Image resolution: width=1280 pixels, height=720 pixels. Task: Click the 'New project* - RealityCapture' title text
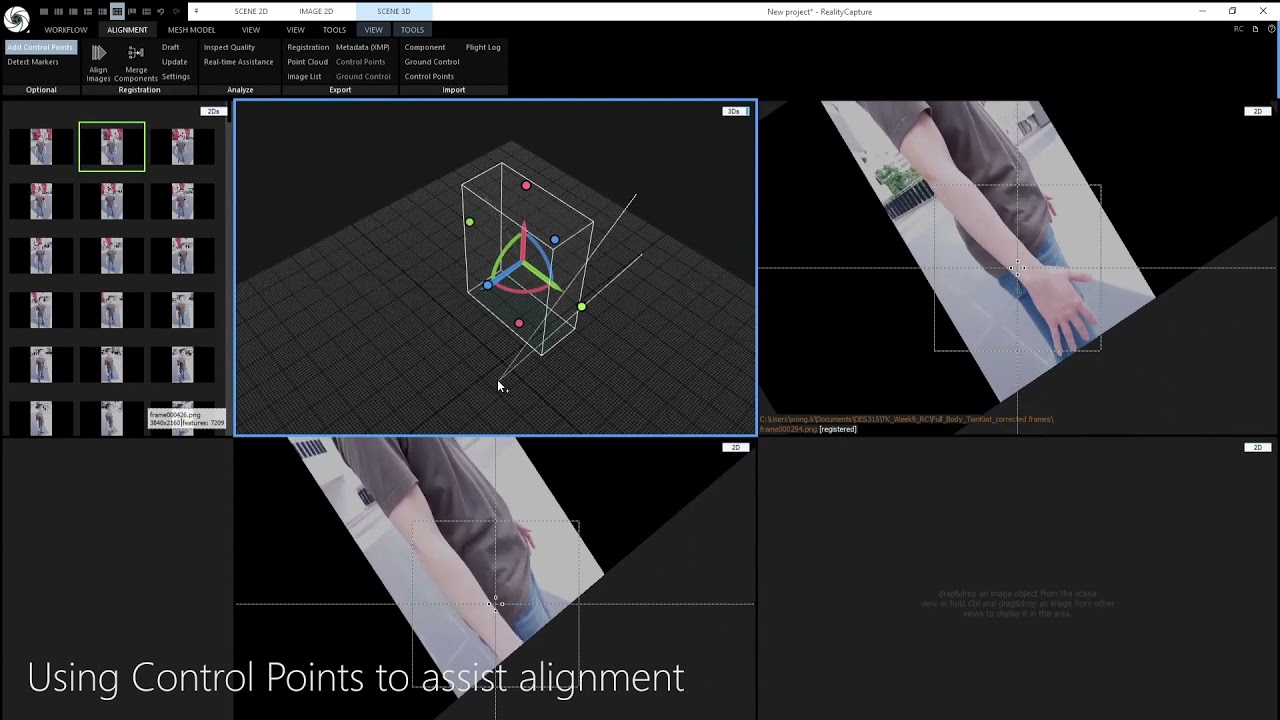(819, 11)
